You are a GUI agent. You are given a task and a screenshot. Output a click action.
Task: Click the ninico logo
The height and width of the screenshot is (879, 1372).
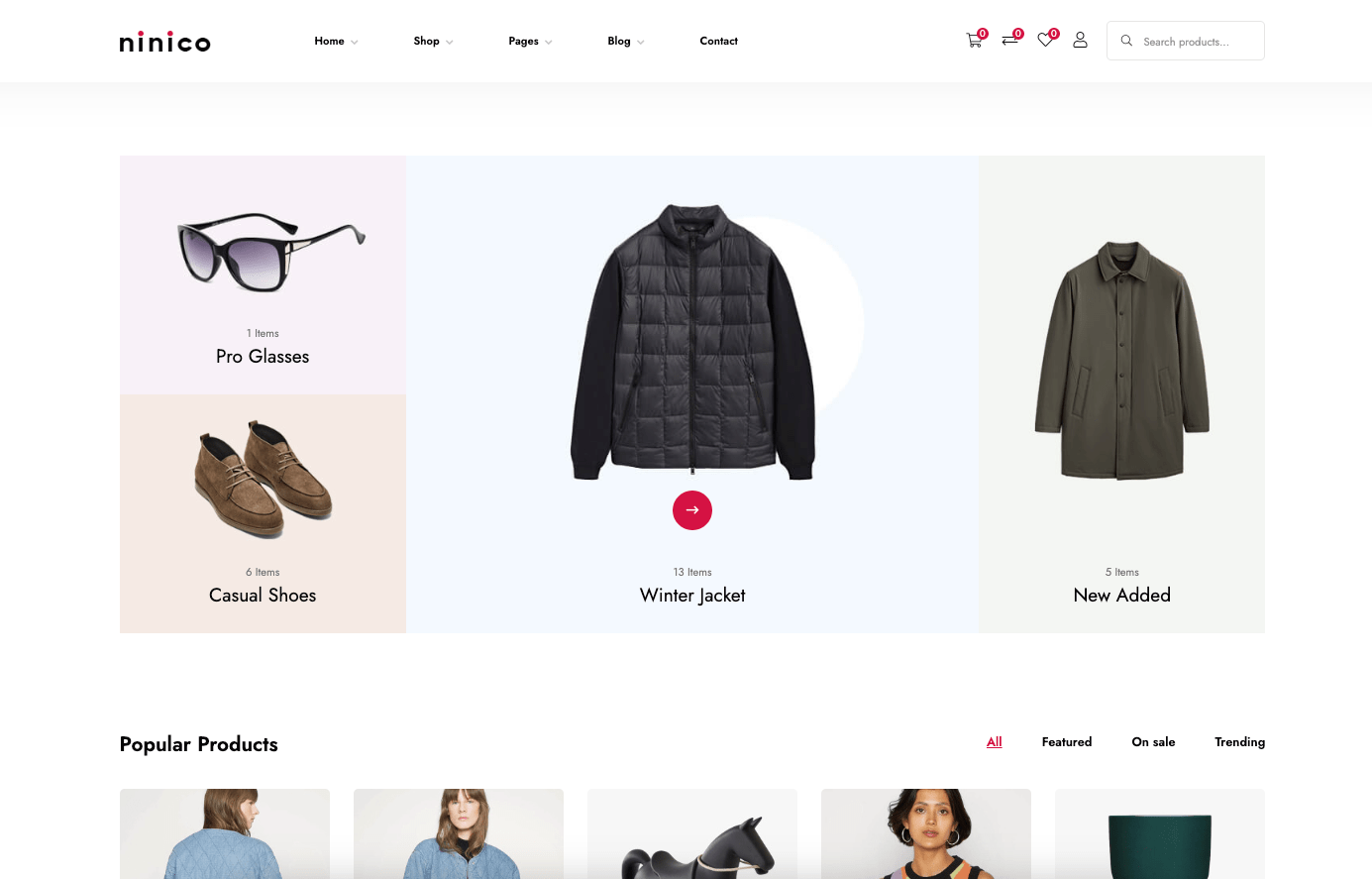pyautogui.click(x=164, y=42)
